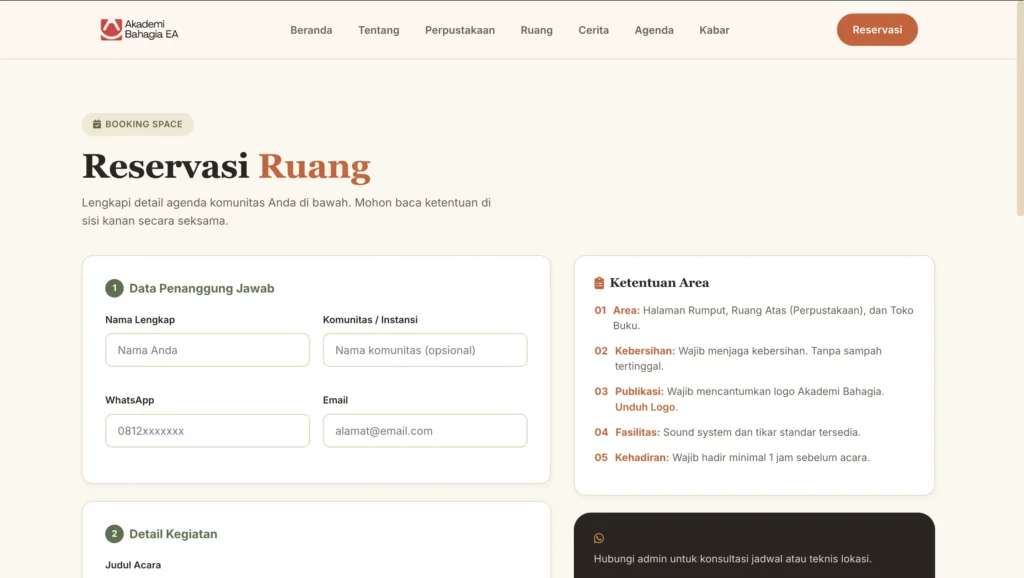Click the Booking Space badge
Viewport: 1024px width, 578px height.
point(138,124)
